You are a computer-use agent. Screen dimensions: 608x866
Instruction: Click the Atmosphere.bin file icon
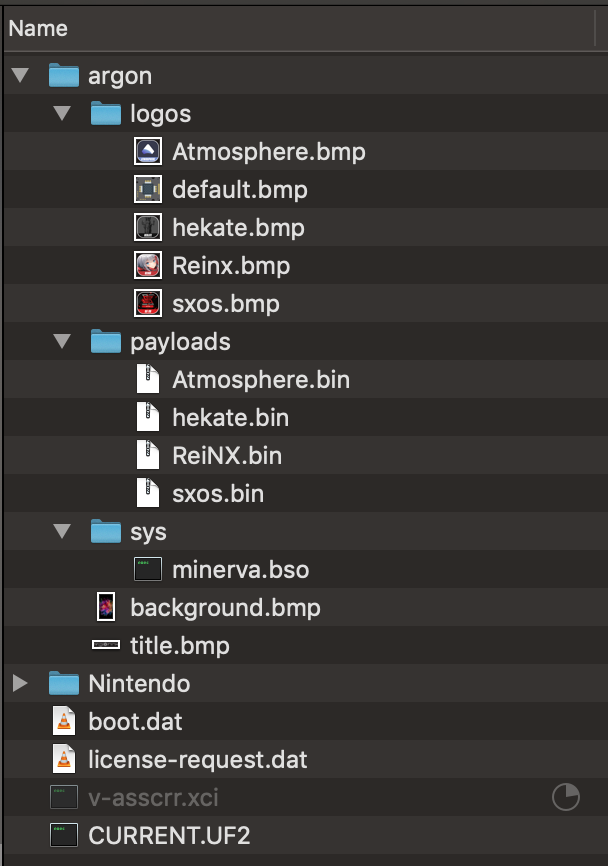pos(148,379)
